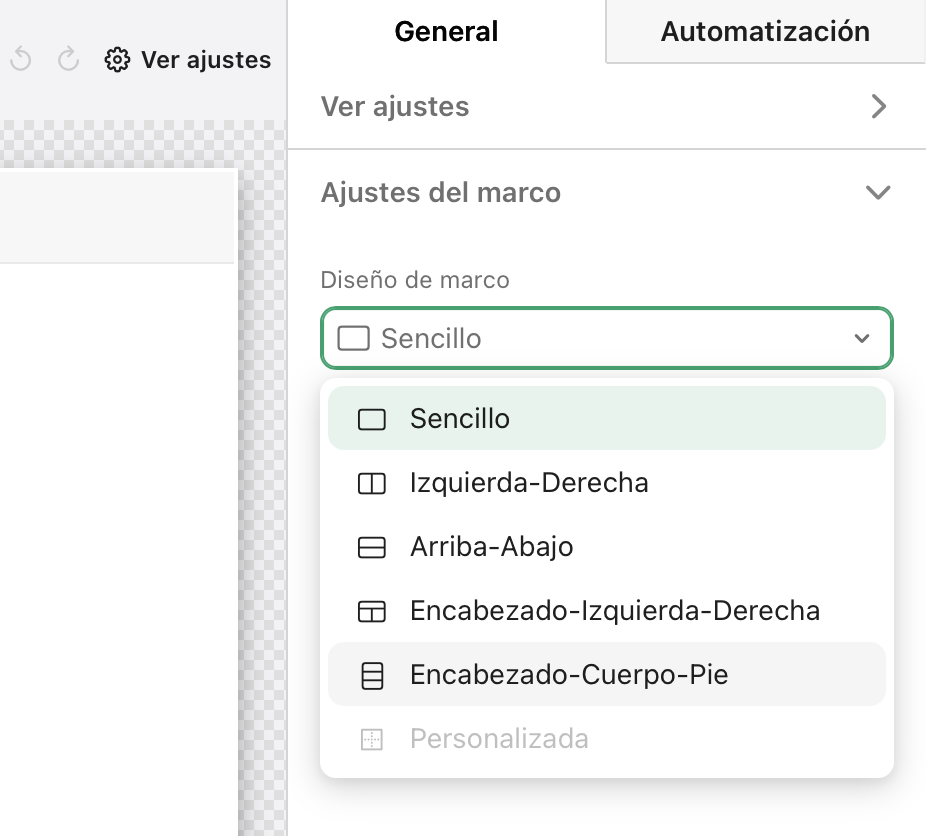This screenshot has height=836, width=926.
Task: Click the disabled Personalizada option
Action: [499, 739]
